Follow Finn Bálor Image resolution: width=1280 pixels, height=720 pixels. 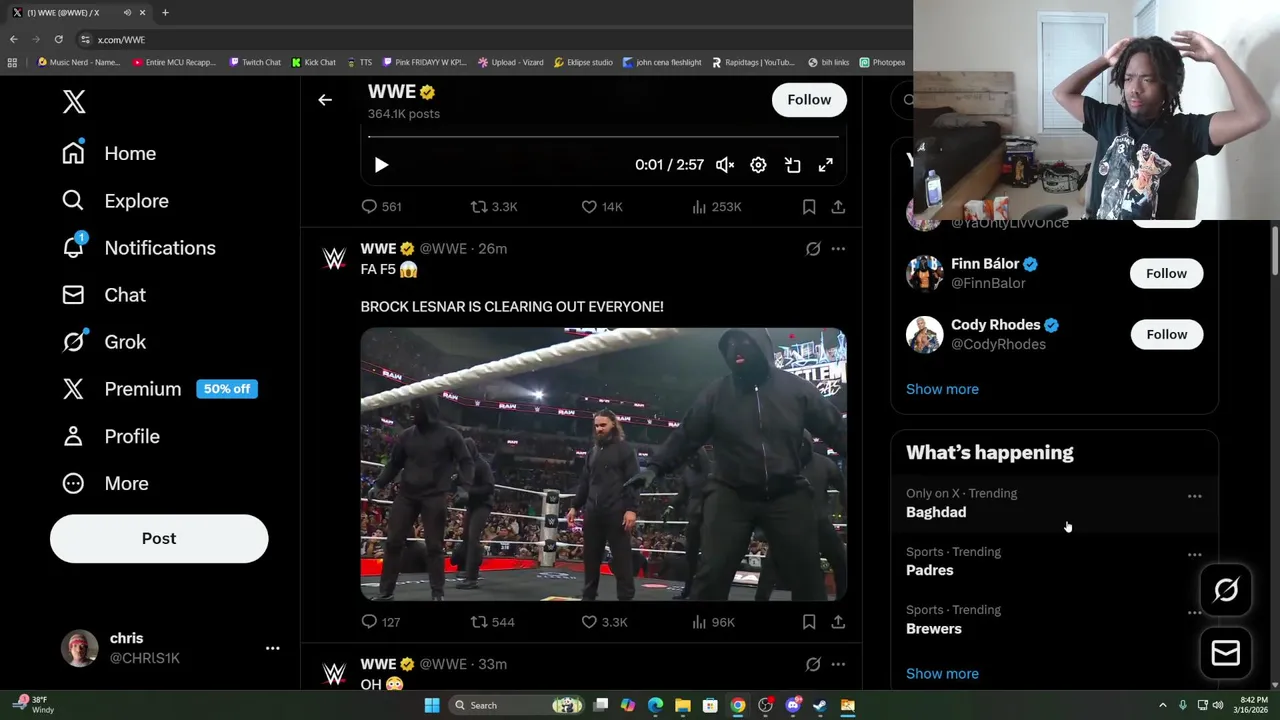click(1166, 273)
